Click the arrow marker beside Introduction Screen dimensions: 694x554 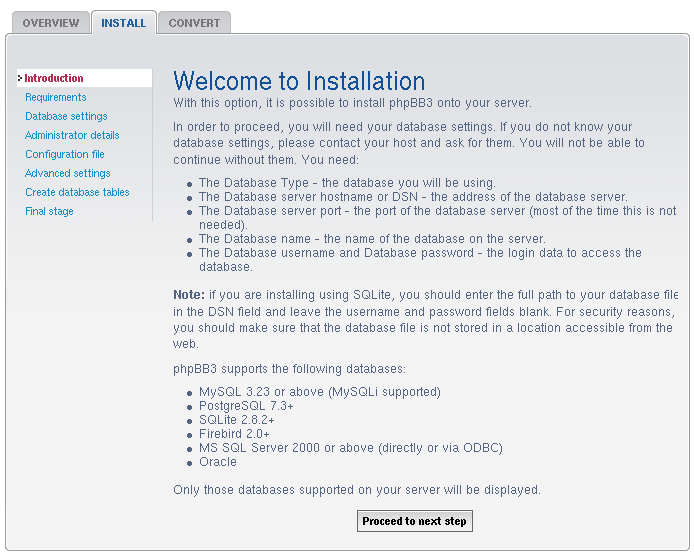pos(20,78)
